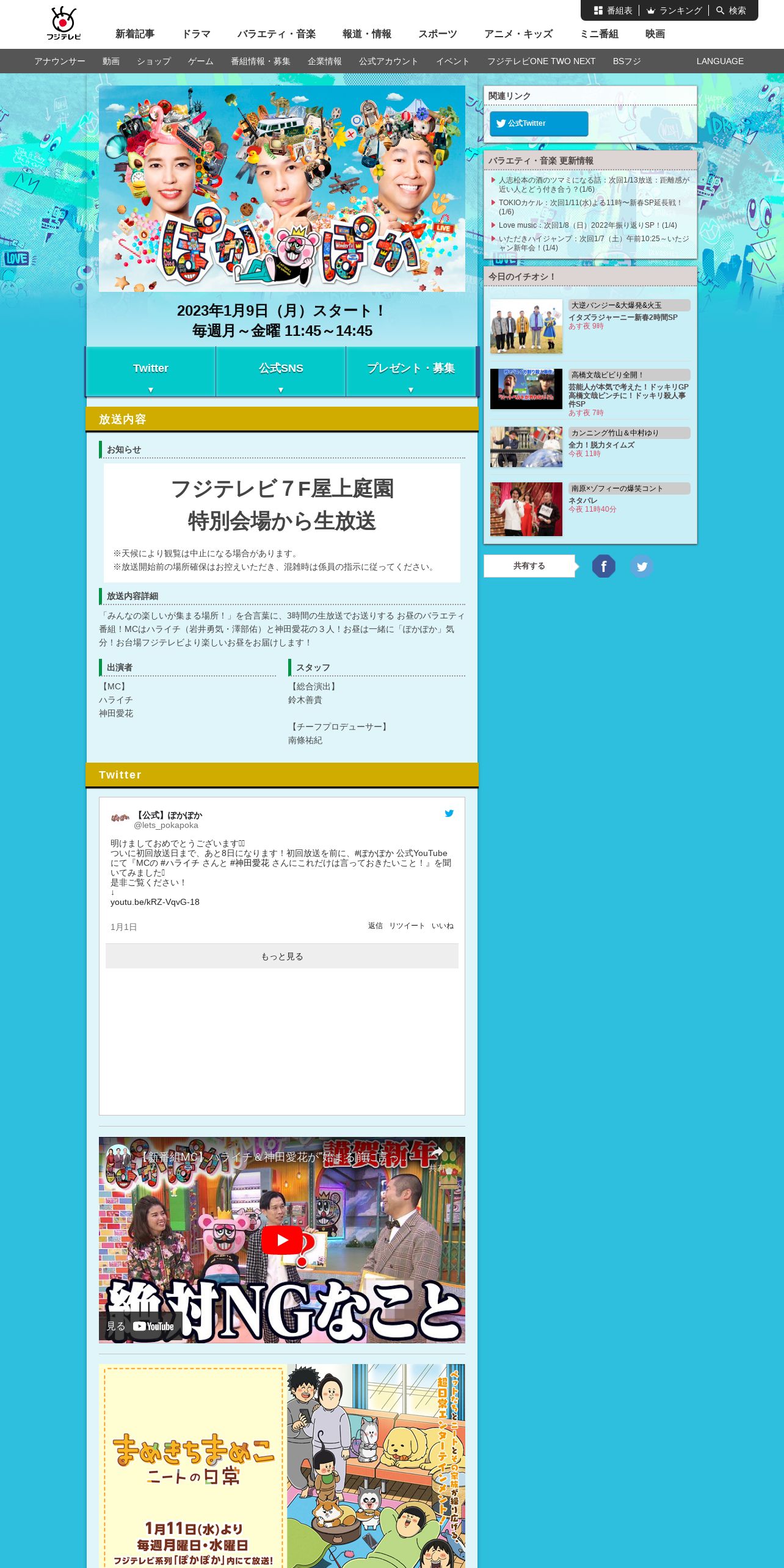The width and height of the screenshot is (784, 1568).
Task: Click Twitter bird in tweet card
Action: tap(449, 813)
